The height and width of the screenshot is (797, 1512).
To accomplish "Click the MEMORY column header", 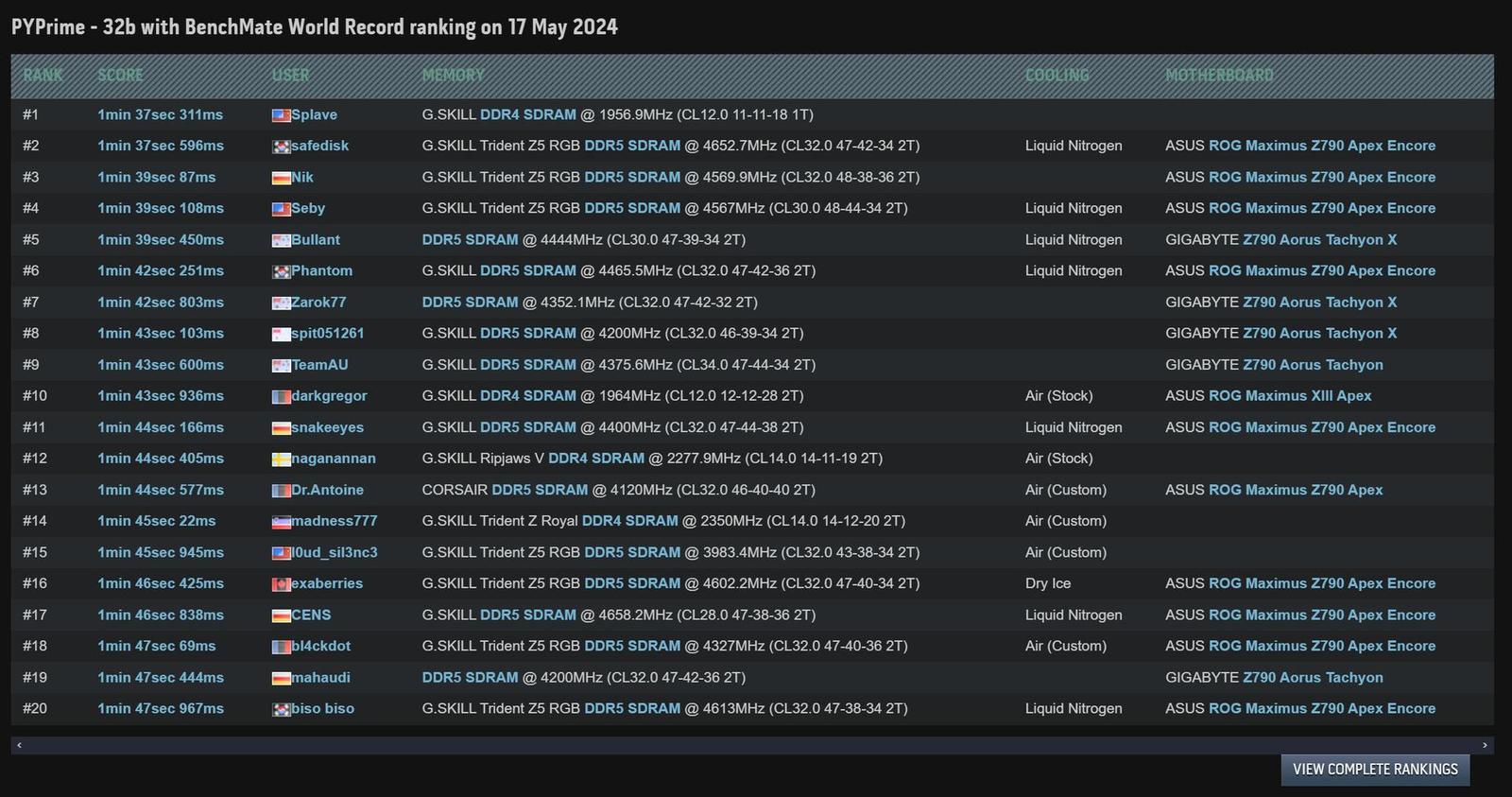I will pos(453,76).
